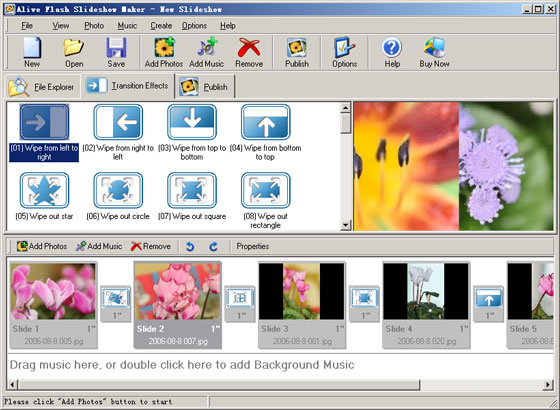Select the Wipe from bottom to top effect
The image size is (560, 410).
265,132
